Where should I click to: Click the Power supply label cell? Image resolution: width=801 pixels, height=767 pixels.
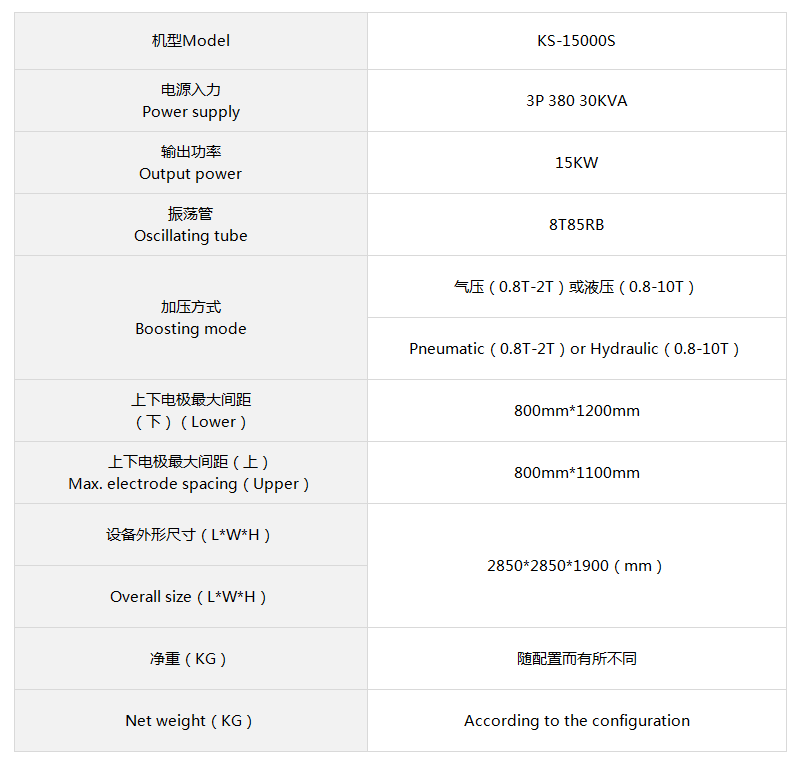[191, 101]
